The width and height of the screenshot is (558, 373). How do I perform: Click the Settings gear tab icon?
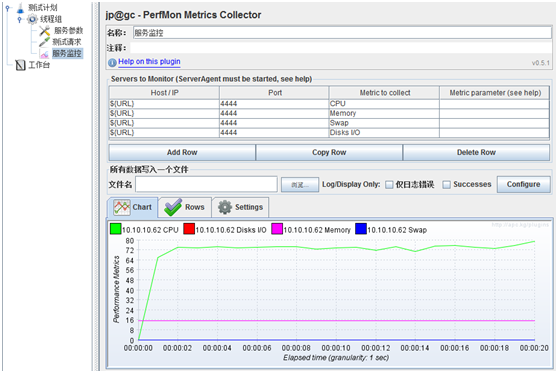[x=225, y=207]
